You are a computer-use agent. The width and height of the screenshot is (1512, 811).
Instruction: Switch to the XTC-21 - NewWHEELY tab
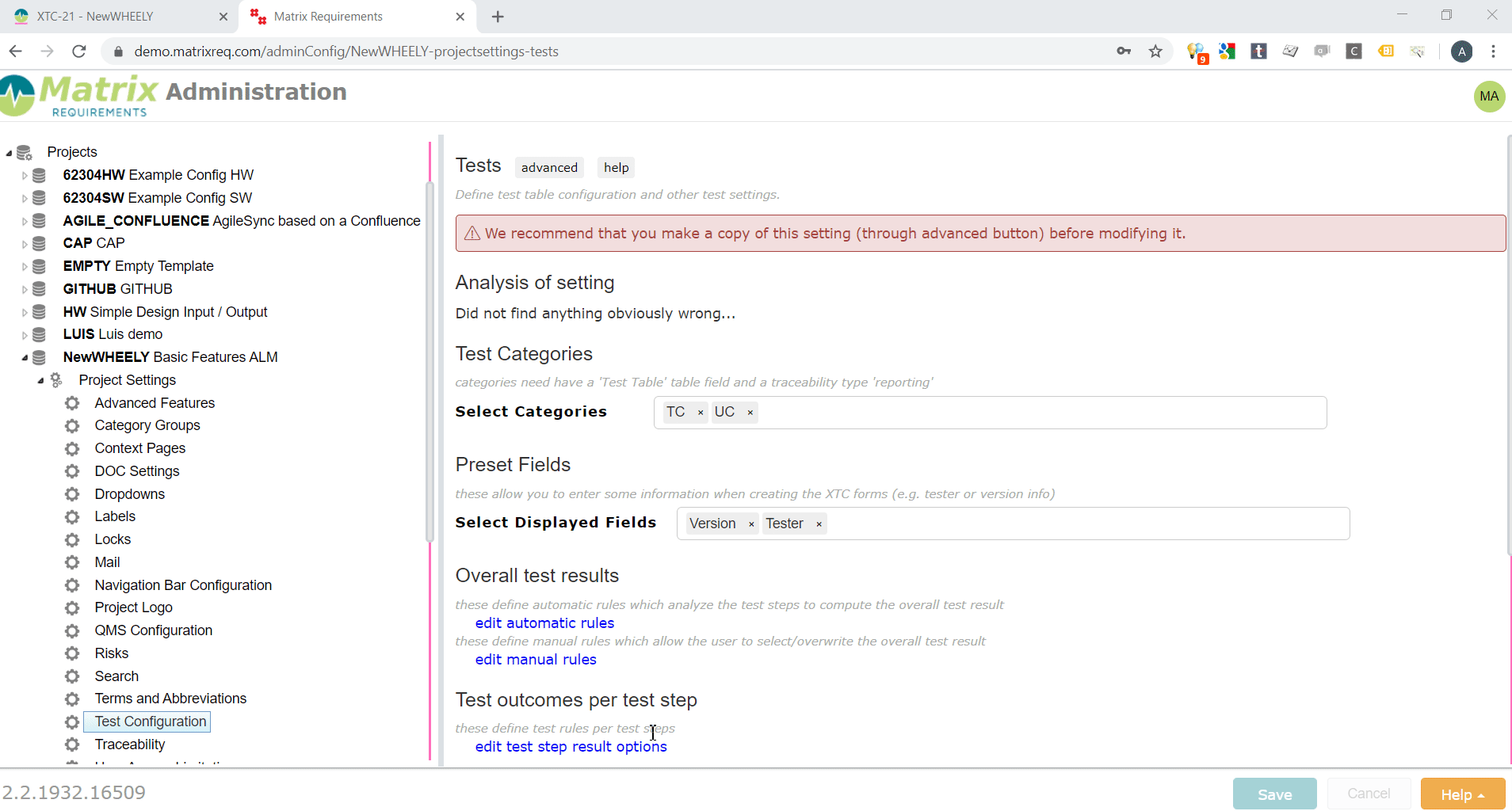click(x=119, y=17)
